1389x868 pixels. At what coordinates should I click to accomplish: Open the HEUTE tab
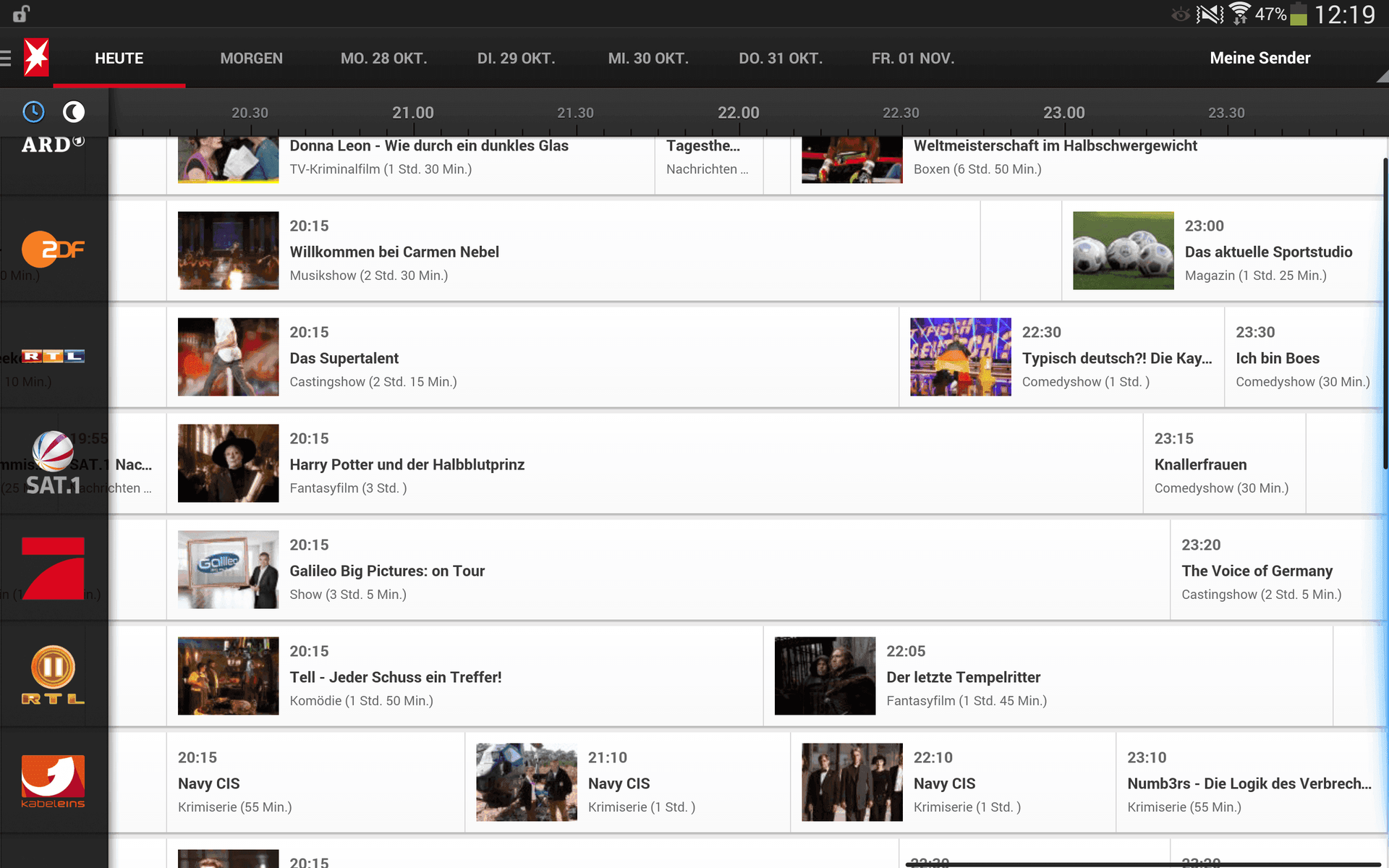coord(119,59)
